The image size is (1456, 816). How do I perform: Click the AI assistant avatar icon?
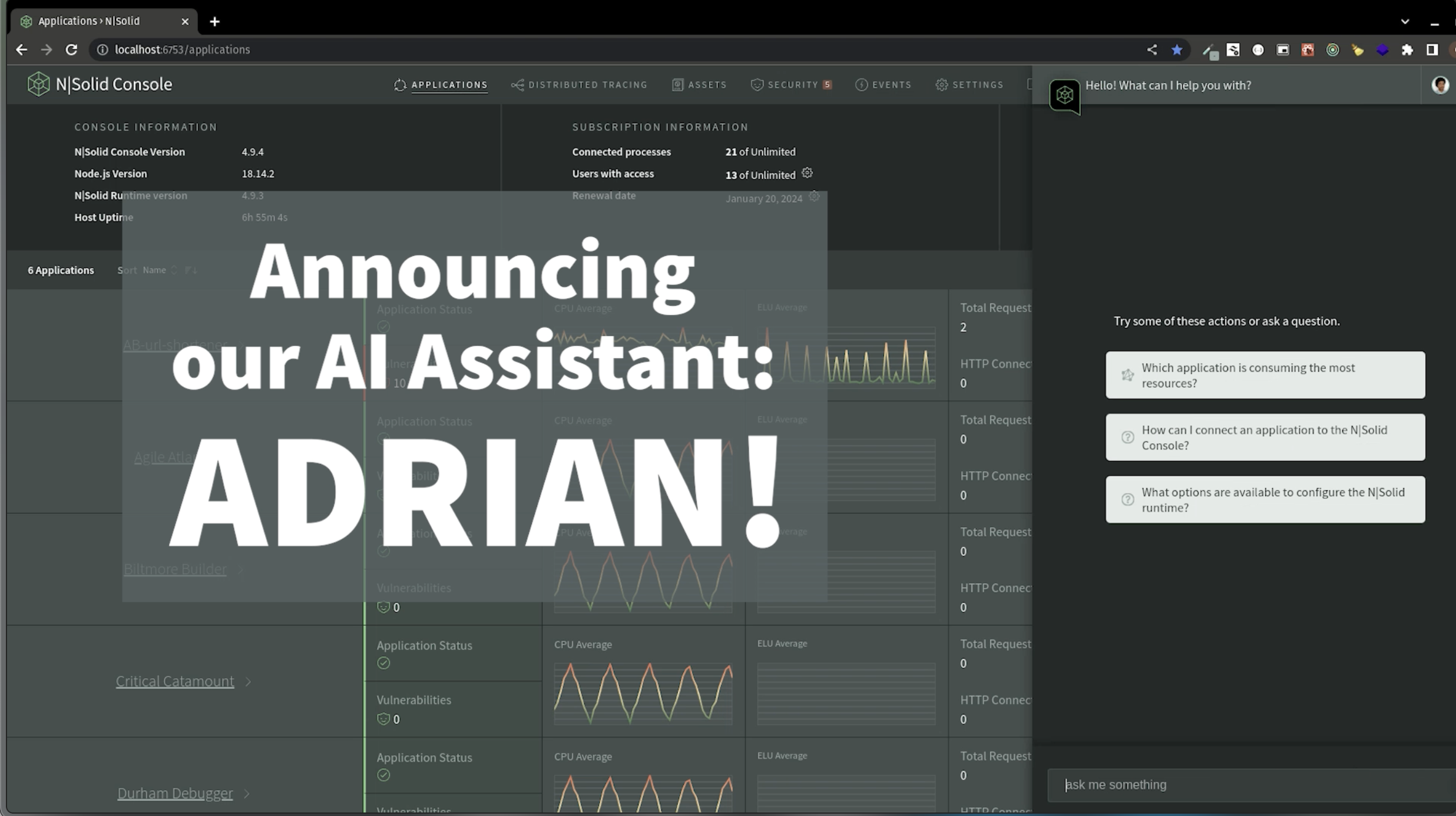pos(1064,95)
